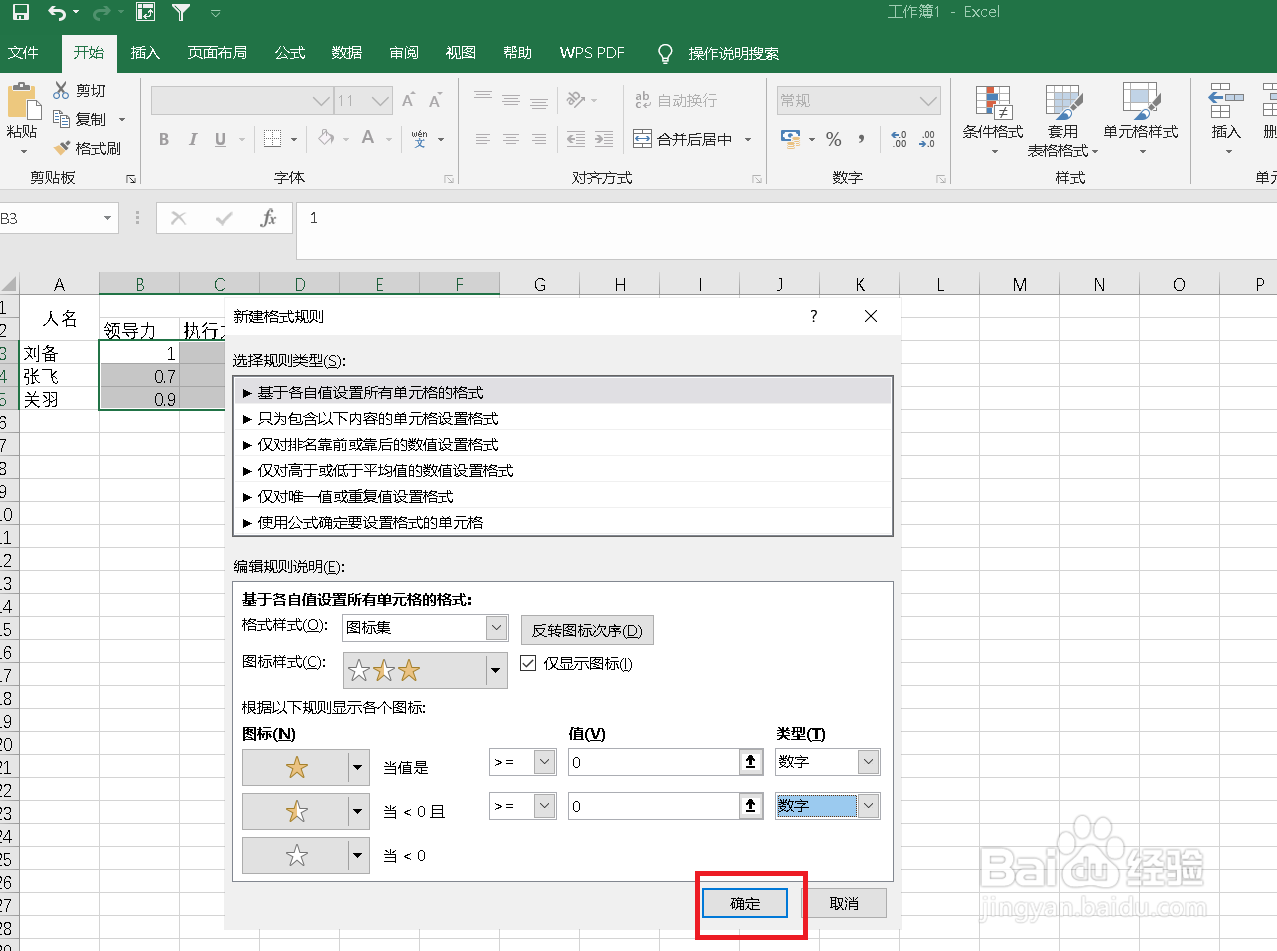Click the Merge and Center (合并后居中) icon
Screen dimensions: 1277x951
[x=688, y=140]
